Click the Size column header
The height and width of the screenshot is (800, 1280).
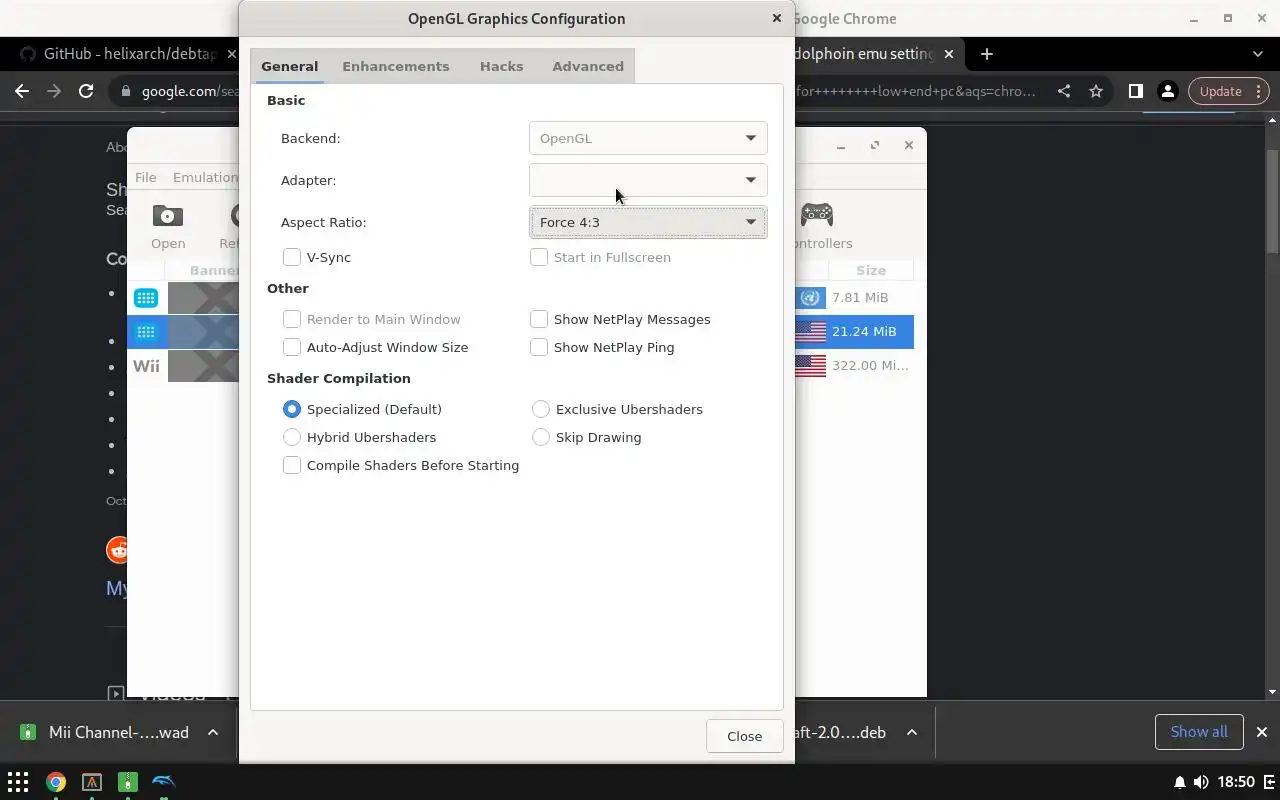(871, 270)
